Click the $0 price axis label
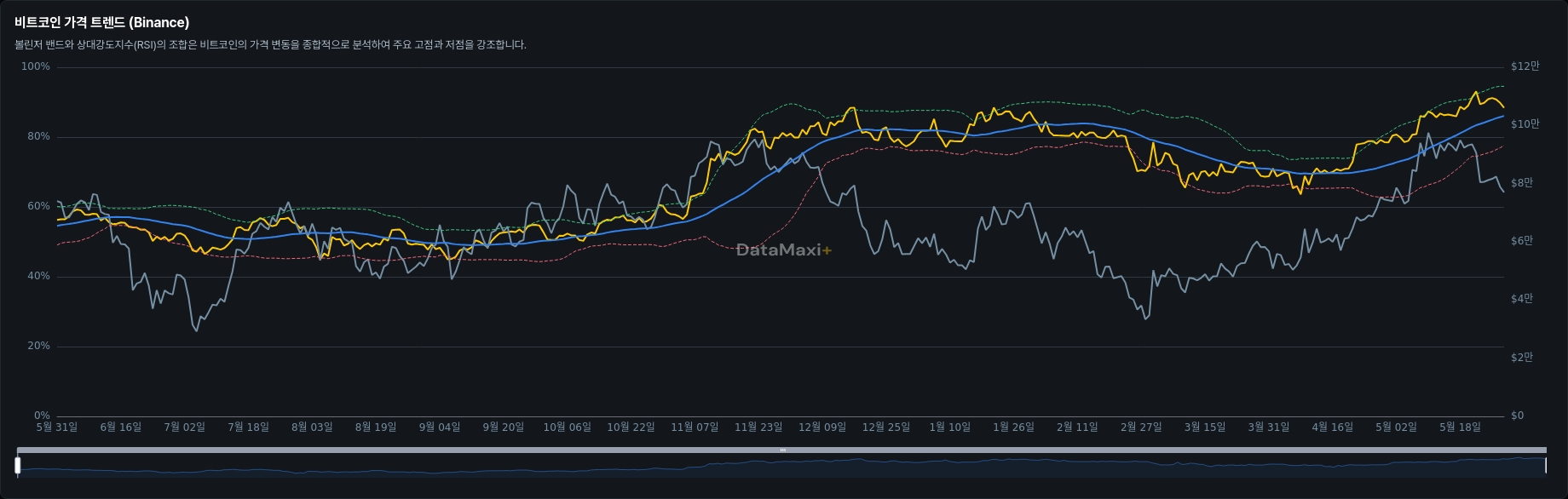1568x499 pixels. (x=1517, y=416)
